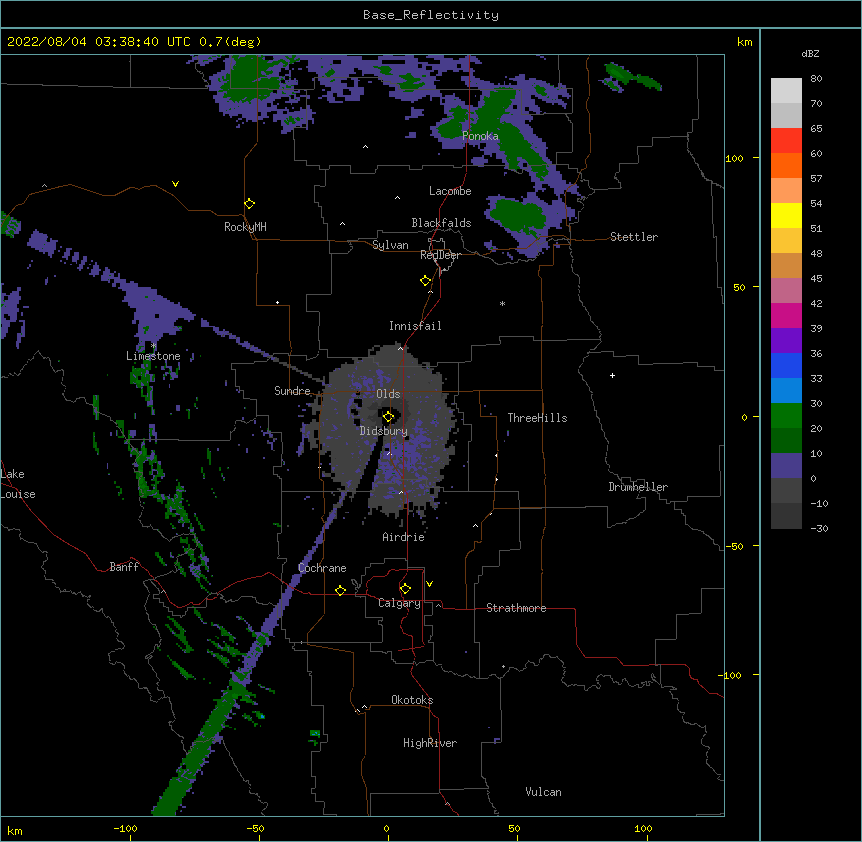Click the Base_Reflectivity title text
The image size is (862, 842).
pyautogui.click(x=431, y=15)
